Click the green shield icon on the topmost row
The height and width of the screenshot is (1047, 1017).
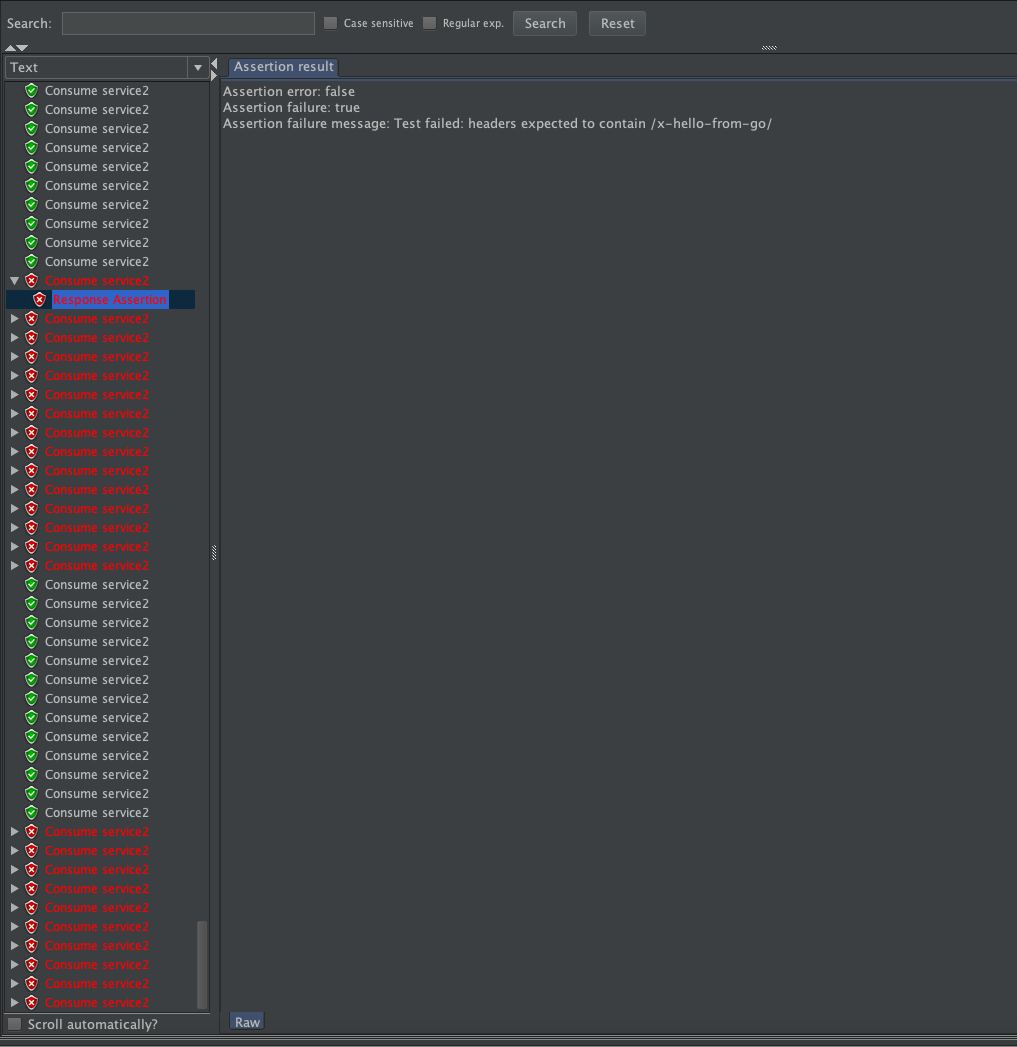pyautogui.click(x=31, y=90)
